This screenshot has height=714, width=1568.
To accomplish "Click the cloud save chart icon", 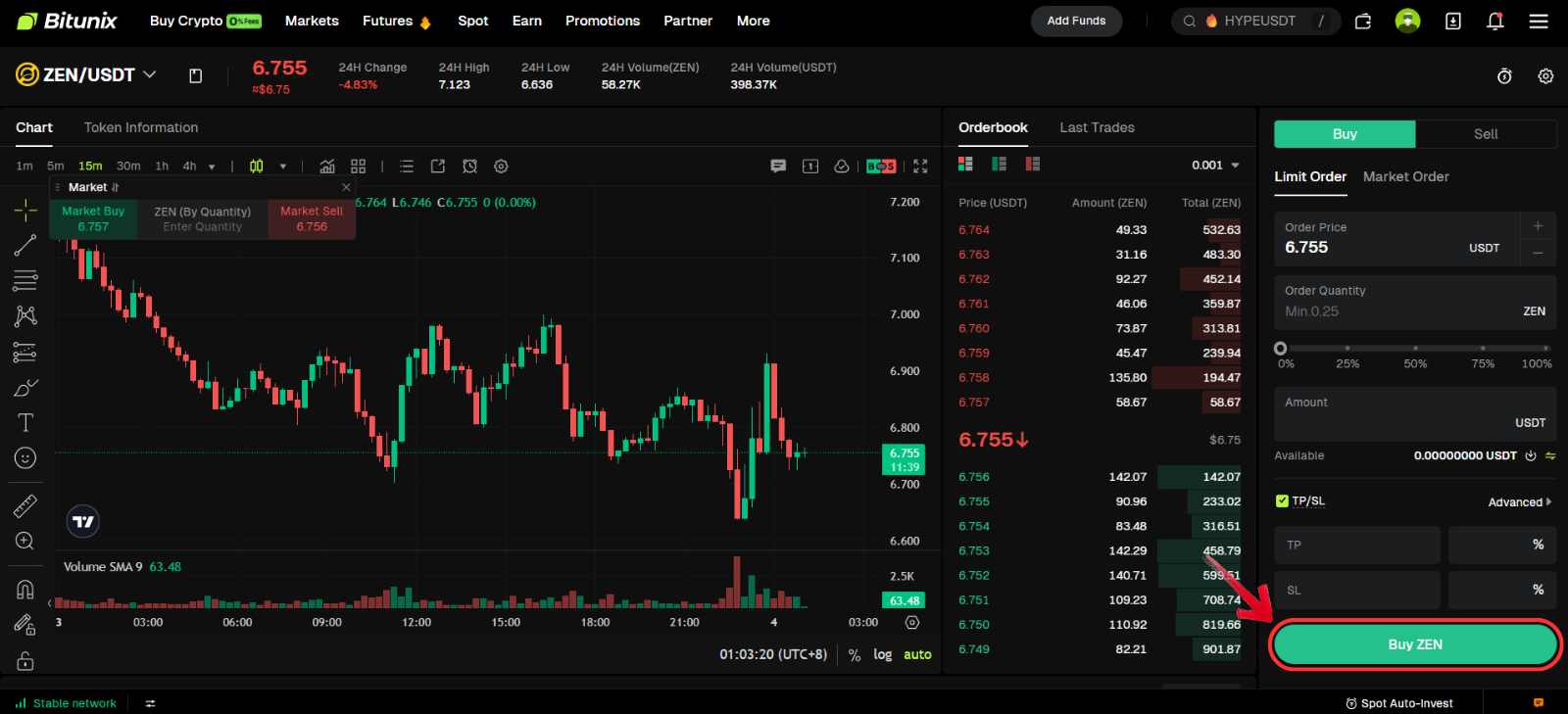I will point(841,167).
